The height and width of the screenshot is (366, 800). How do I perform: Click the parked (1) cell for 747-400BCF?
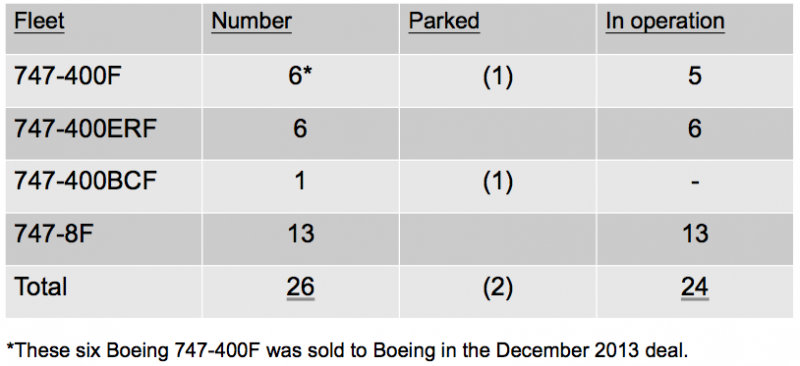pos(497,183)
